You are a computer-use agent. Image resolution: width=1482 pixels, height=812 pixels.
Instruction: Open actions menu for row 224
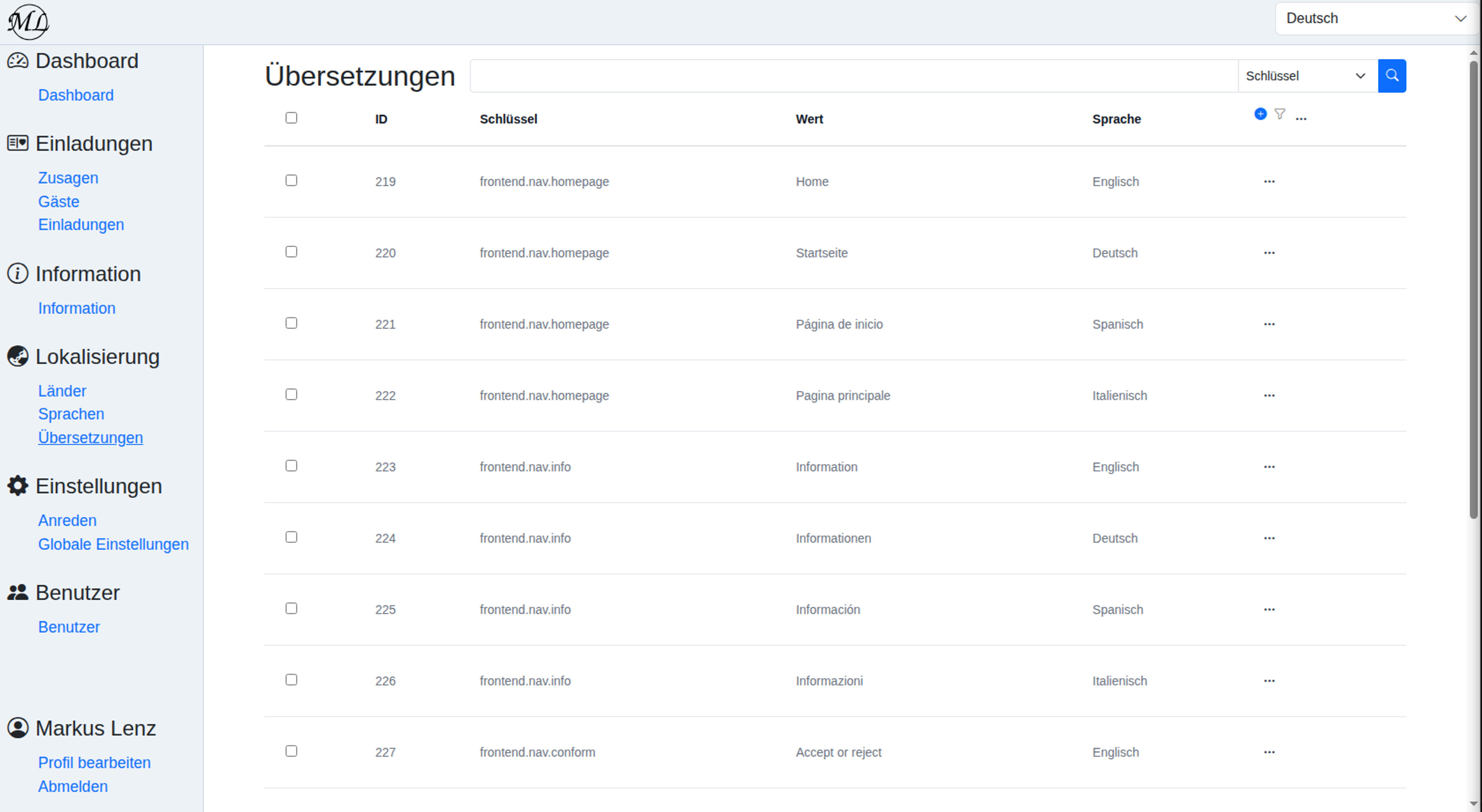click(1269, 538)
